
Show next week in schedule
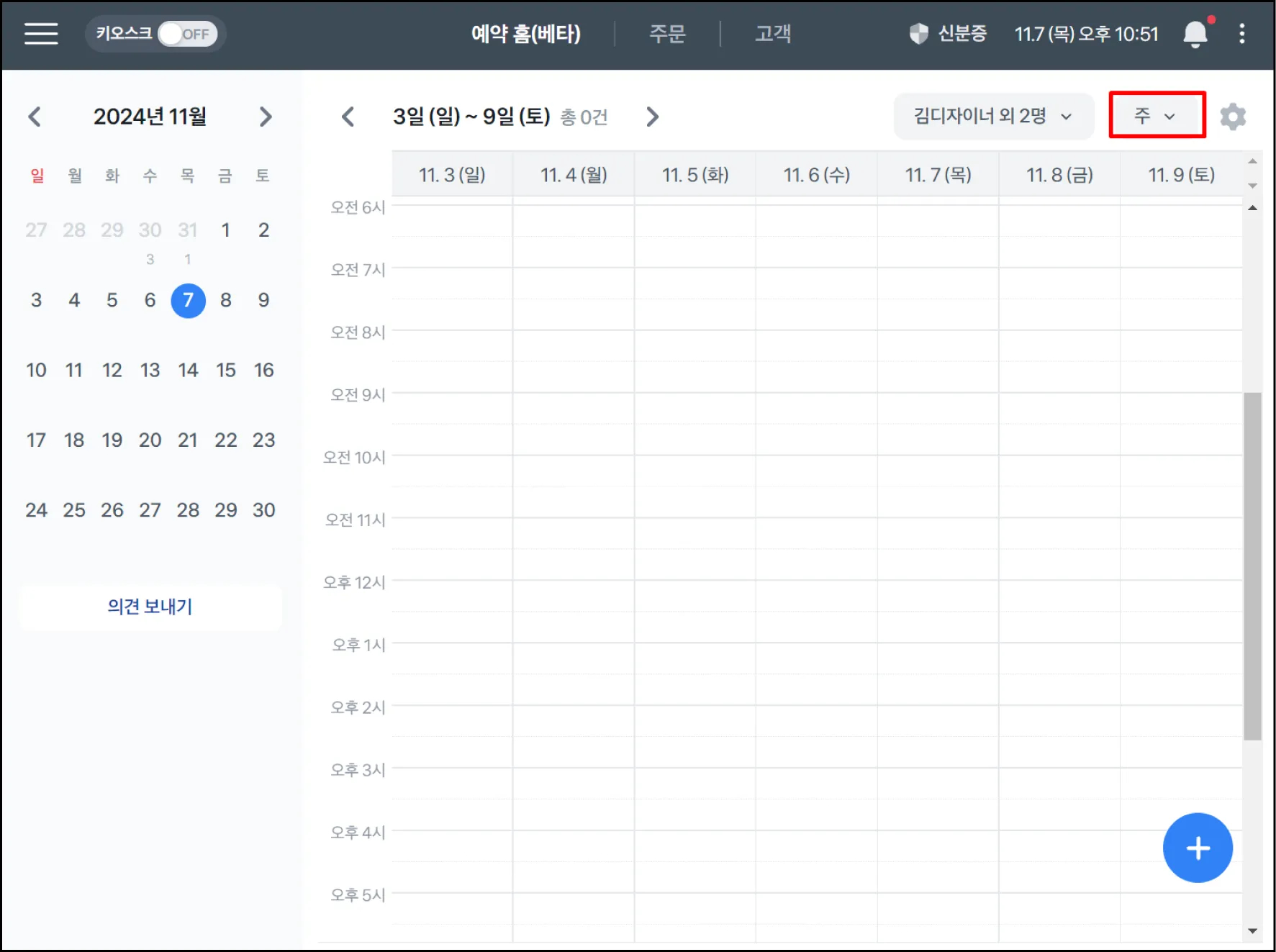652,117
